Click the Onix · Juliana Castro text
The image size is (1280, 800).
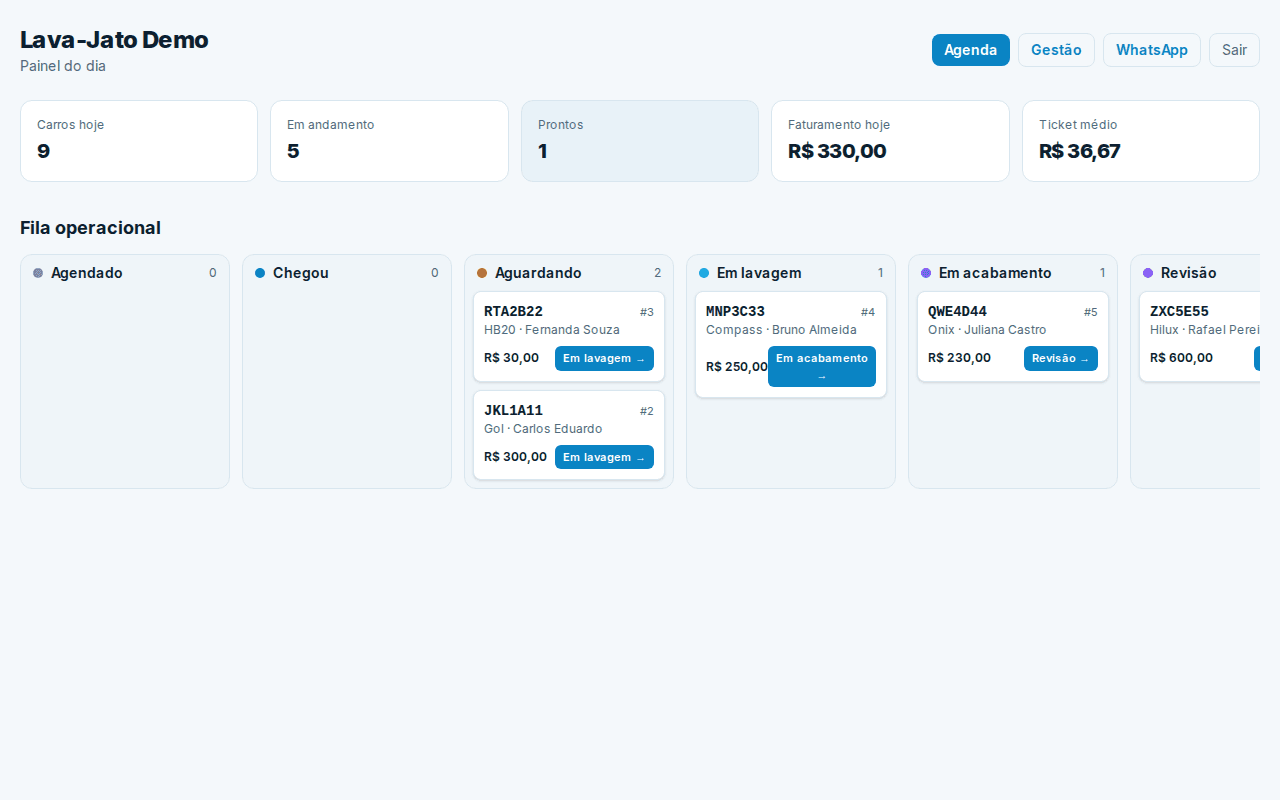click(987, 330)
